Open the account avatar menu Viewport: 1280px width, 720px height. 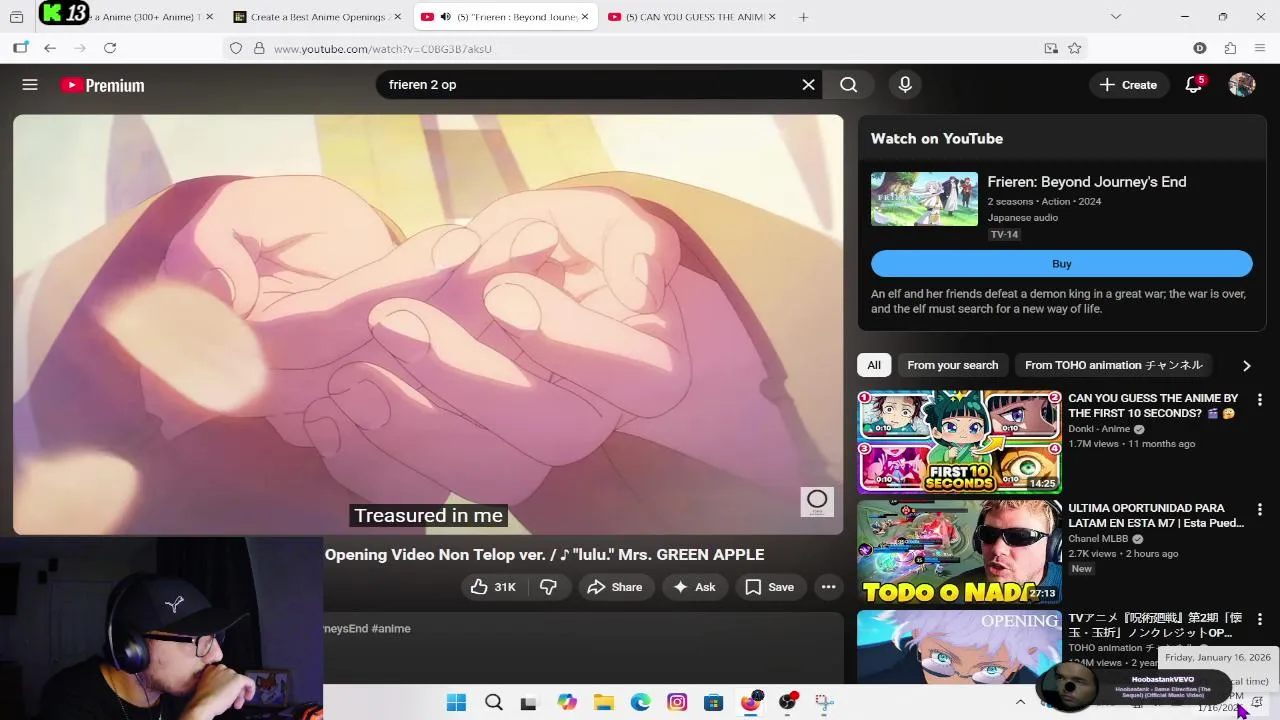pyautogui.click(x=1242, y=85)
